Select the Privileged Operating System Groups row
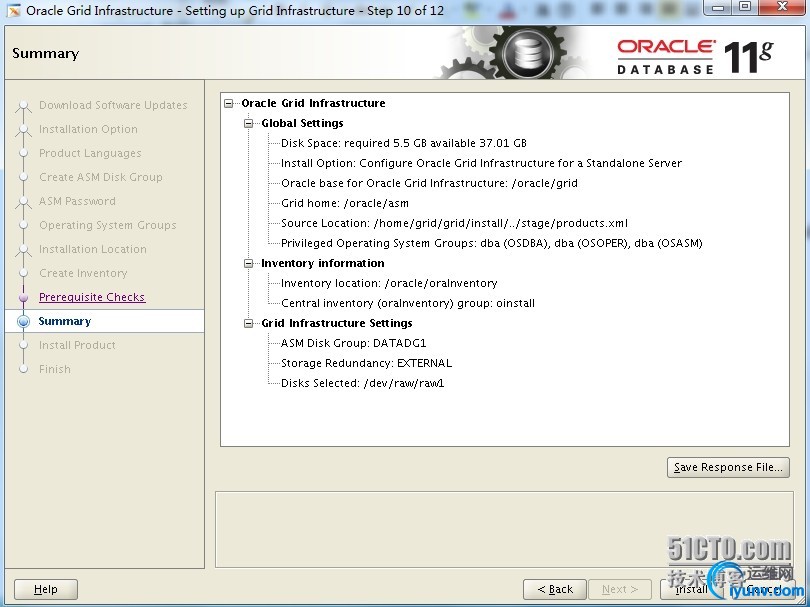 [x=492, y=243]
